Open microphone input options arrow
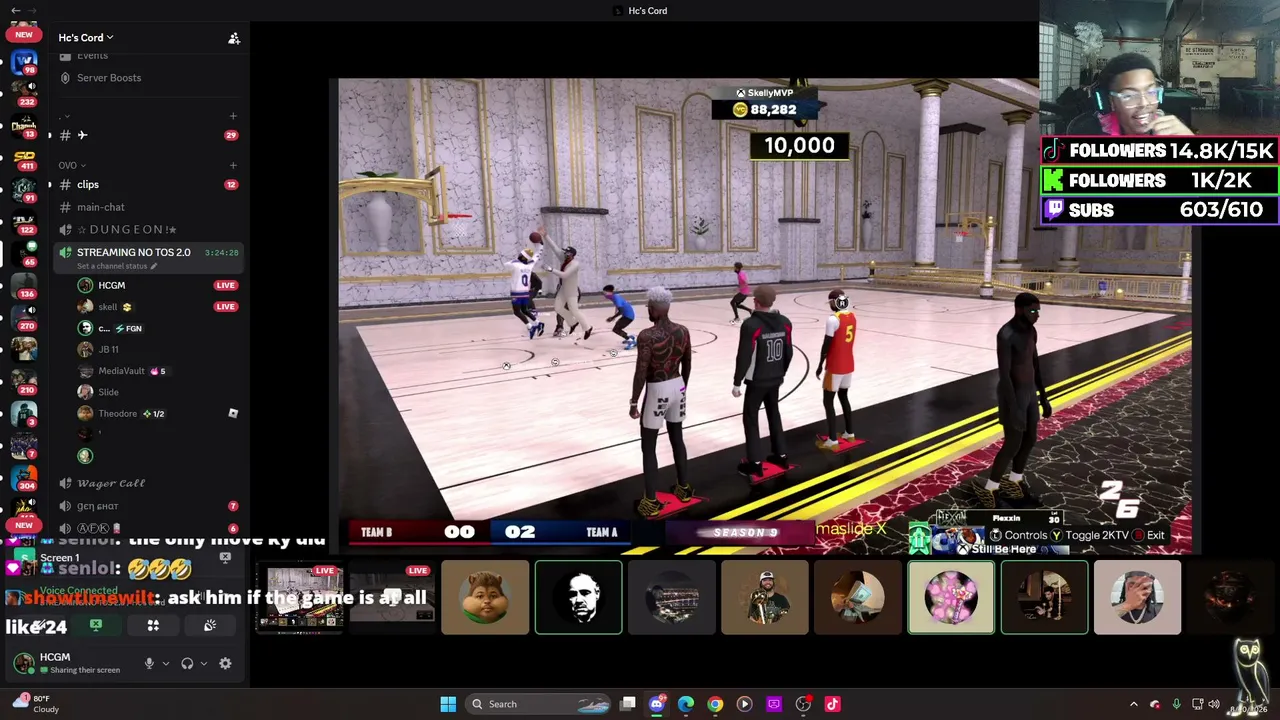This screenshot has width=1280, height=720. [x=165, y=663]
